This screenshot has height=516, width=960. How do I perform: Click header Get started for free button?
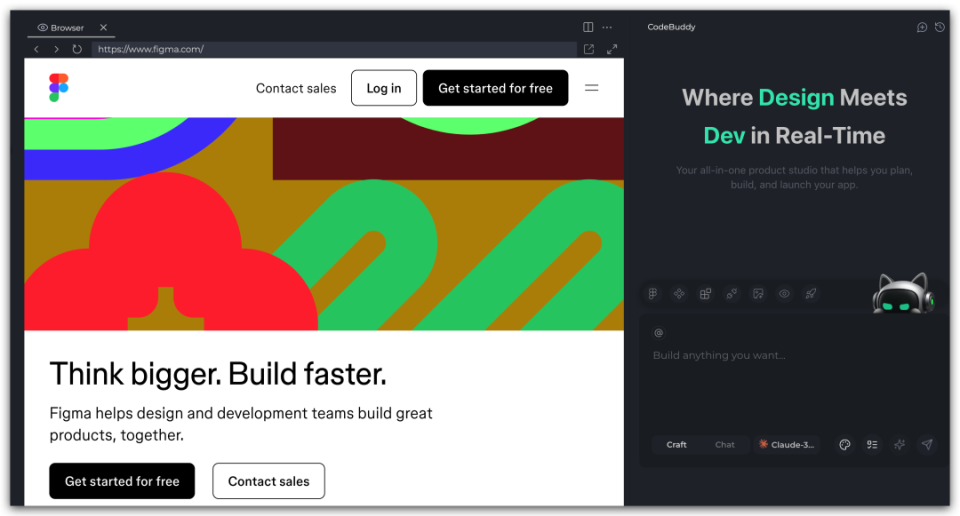tap(495, 88)
